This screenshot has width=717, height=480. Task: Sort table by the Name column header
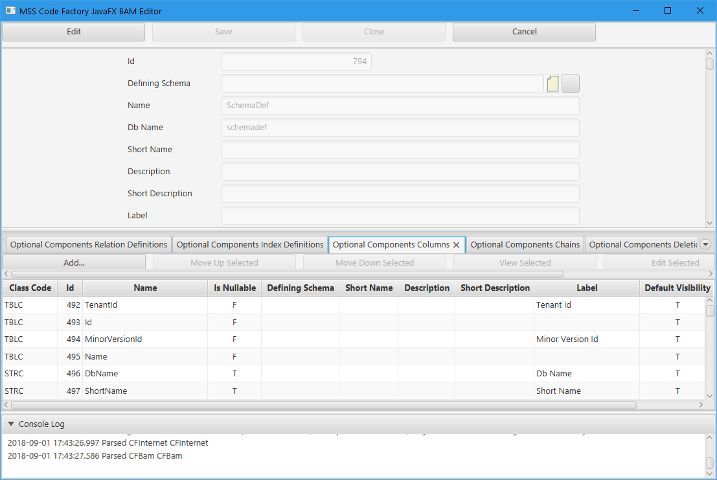[145, 288]
